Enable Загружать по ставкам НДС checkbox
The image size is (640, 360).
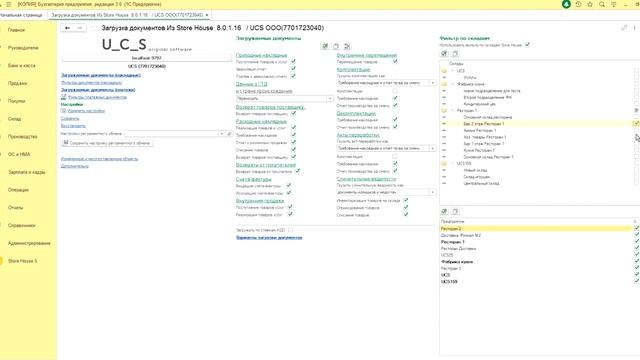point(290,230)
